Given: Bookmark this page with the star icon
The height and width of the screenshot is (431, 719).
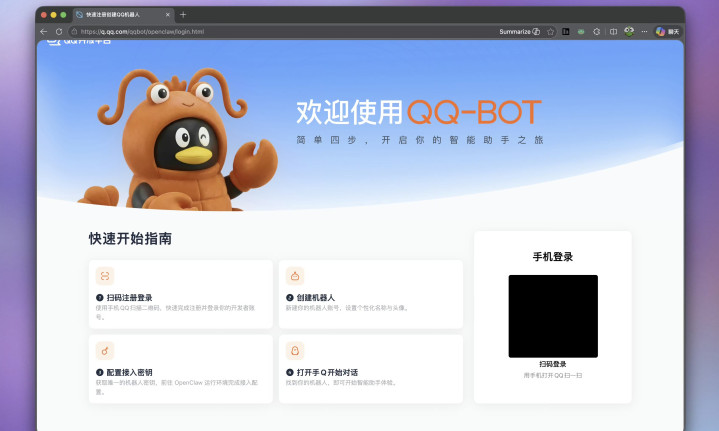Looking at the screenshot, I should 551,32.
